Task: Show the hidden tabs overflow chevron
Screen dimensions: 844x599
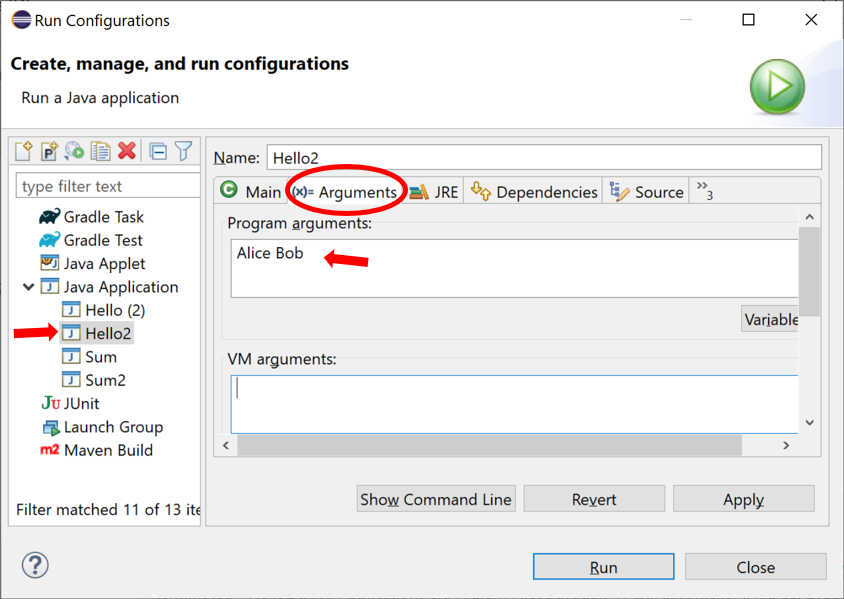Action: [x=705, y=191]
